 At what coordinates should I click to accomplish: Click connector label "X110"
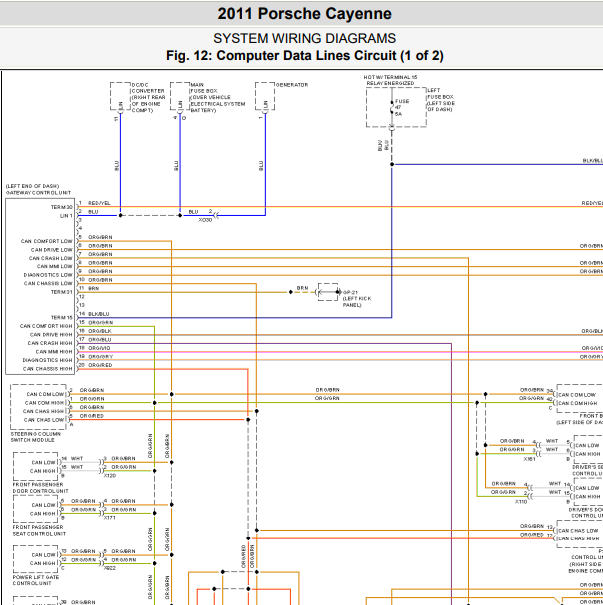pos(521,502)
